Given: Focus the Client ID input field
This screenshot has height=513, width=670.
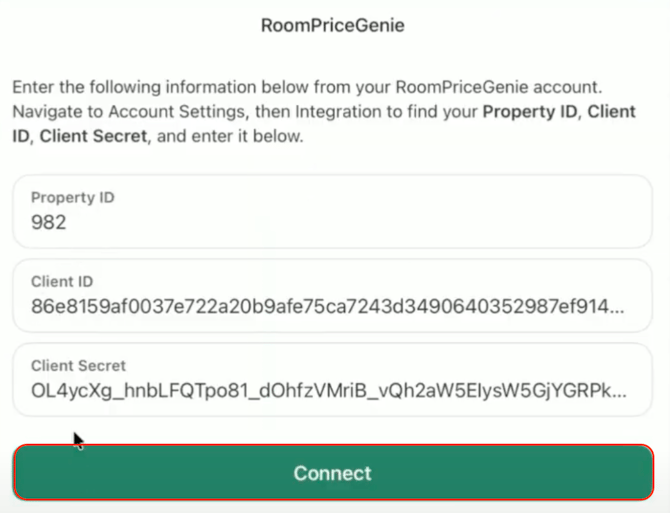Looking at the screenshot, I should click(x=332, y=295).
